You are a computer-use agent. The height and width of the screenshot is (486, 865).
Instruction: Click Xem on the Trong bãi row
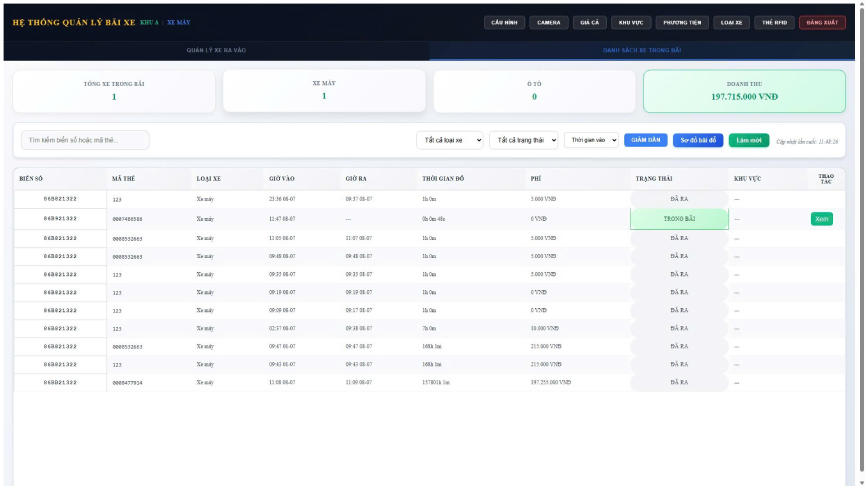pyautogui.click(x=821, y=218)
